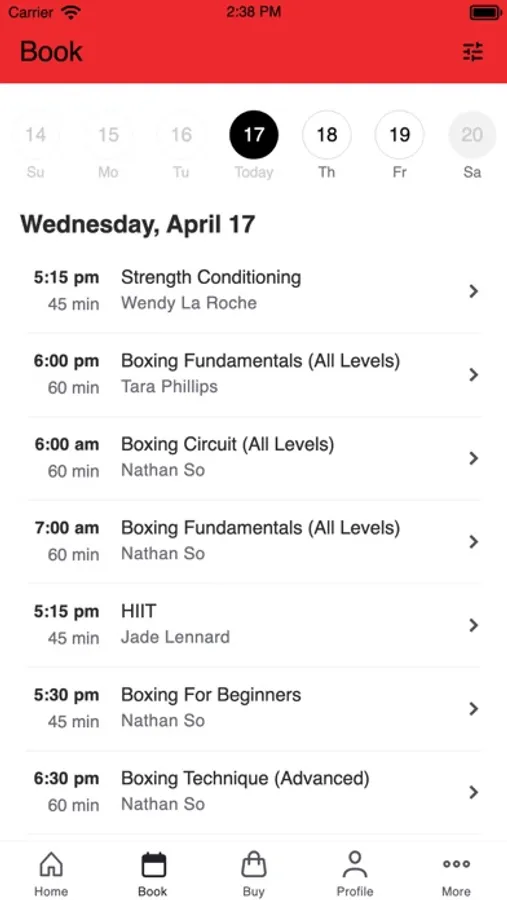
Task: Select date 14 Sunday
Action: pyautogui.click(x=35, y=135)
